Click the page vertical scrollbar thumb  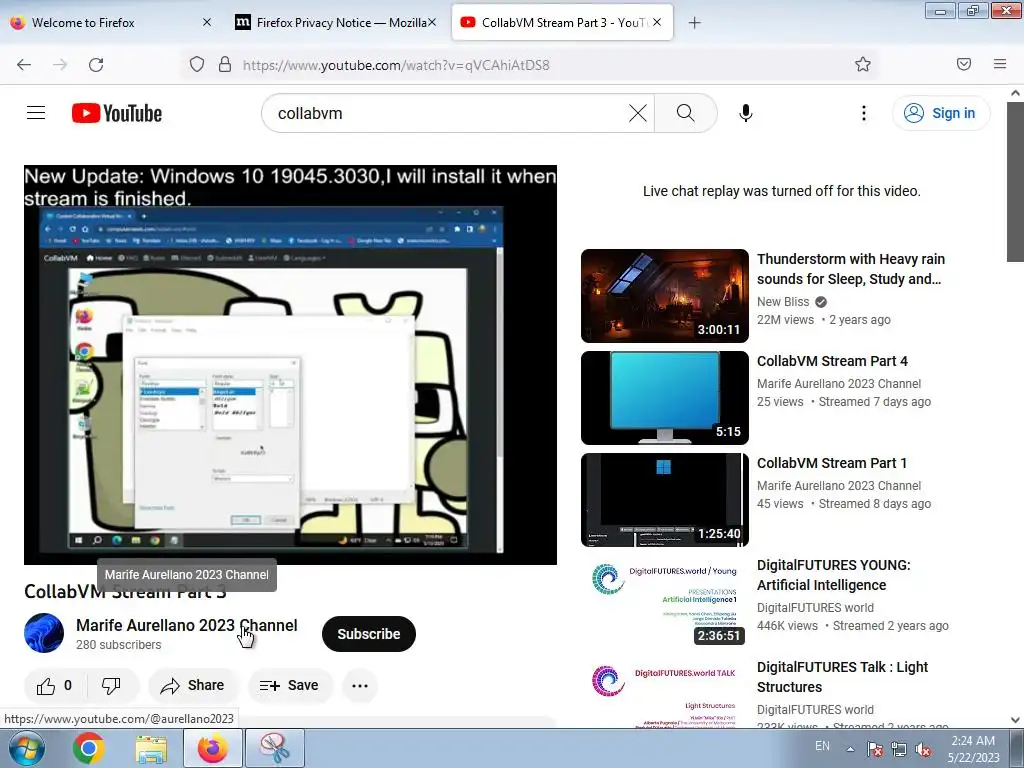pyautogui.click(x=1016, y=182)
